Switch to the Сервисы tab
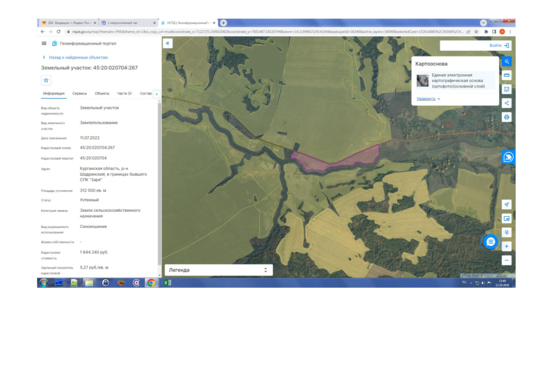 pos(79,93)
